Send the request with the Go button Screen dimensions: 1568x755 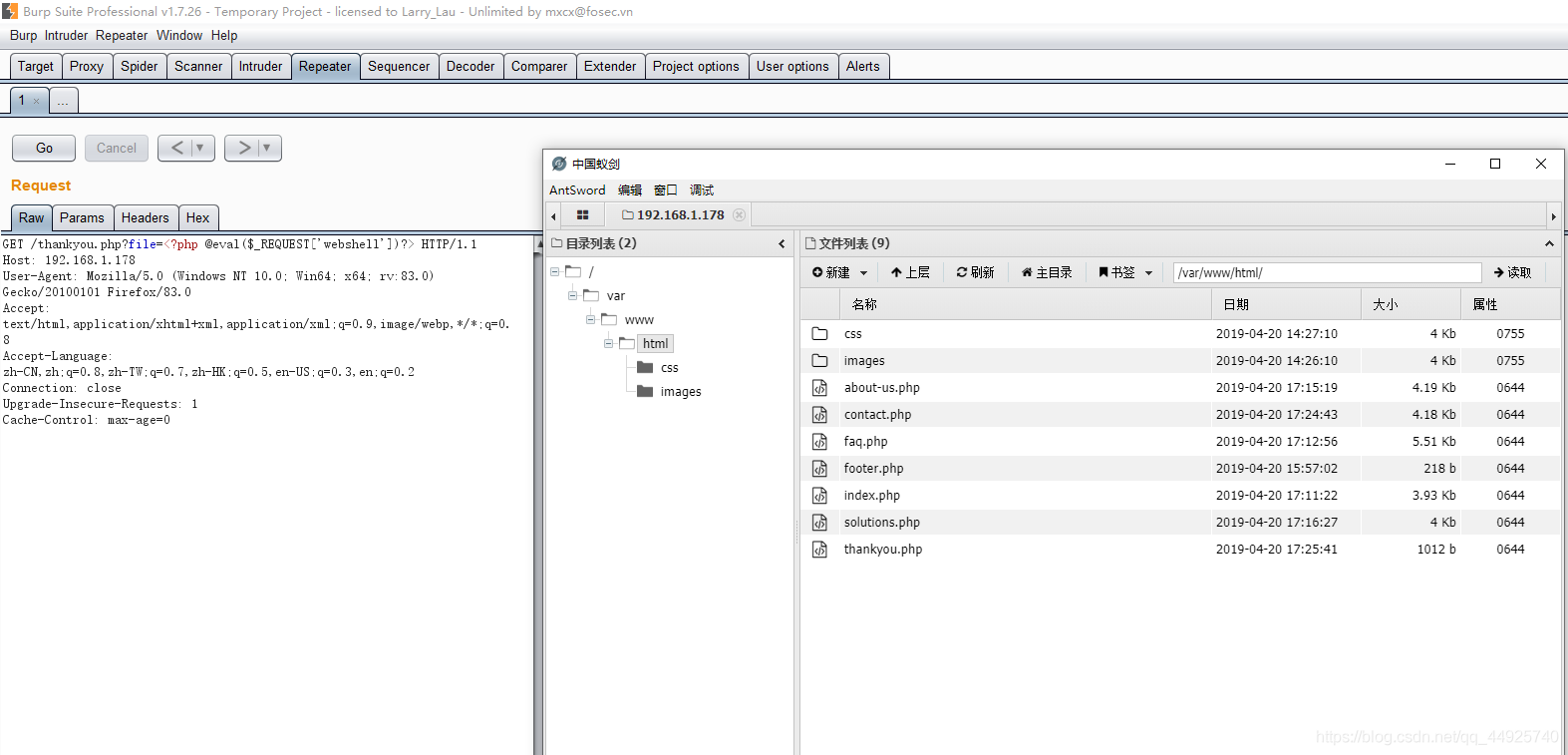[x=44, y=148]
